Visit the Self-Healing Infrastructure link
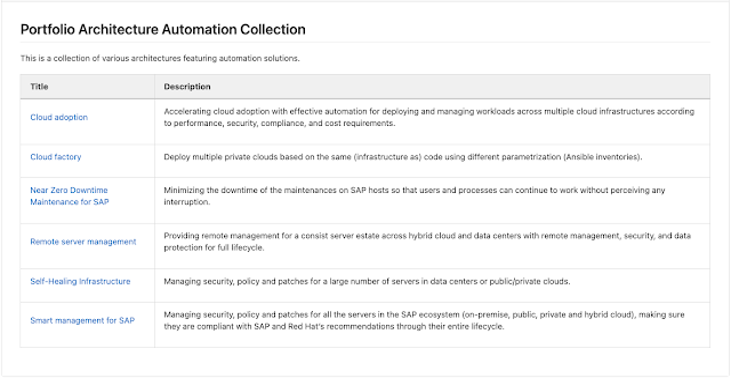This screenshot has width=732, height=378. (80, 281)
